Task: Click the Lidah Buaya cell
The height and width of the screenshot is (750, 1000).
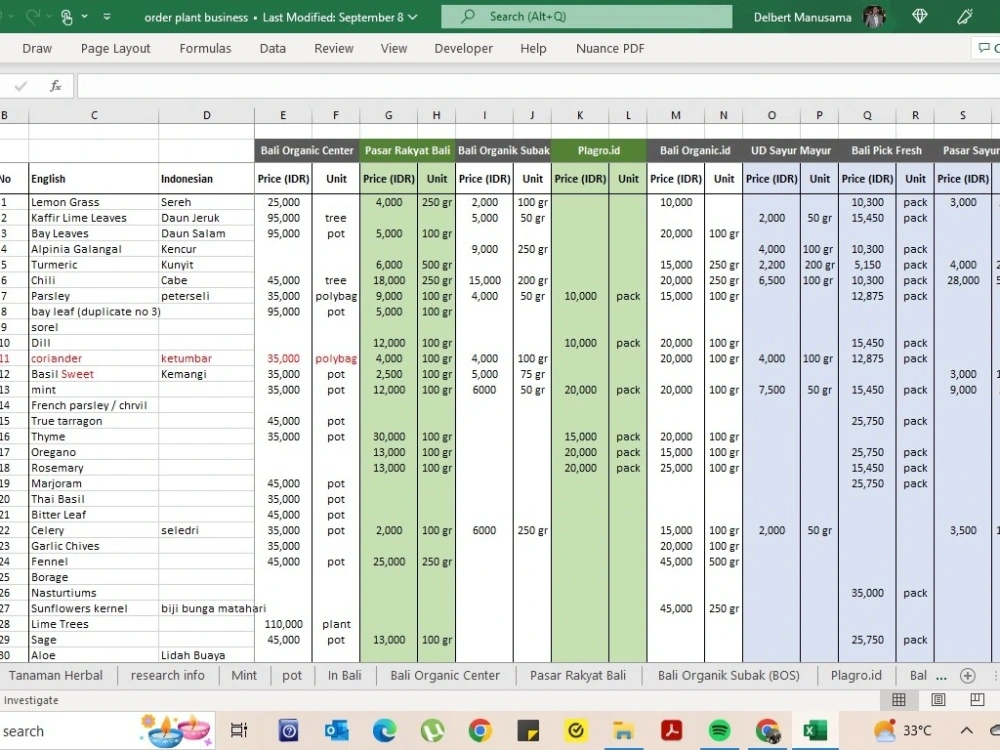Action: point(207,656)
